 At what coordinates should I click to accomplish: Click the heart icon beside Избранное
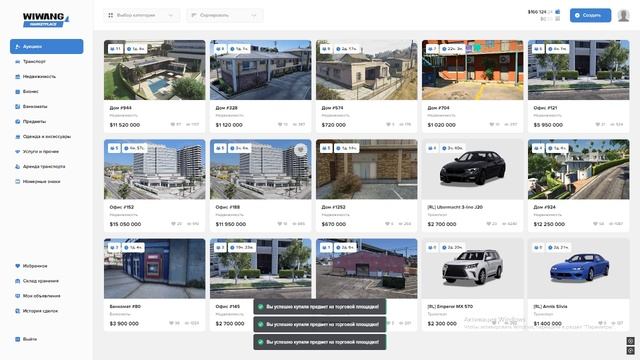tap(18, 266)
